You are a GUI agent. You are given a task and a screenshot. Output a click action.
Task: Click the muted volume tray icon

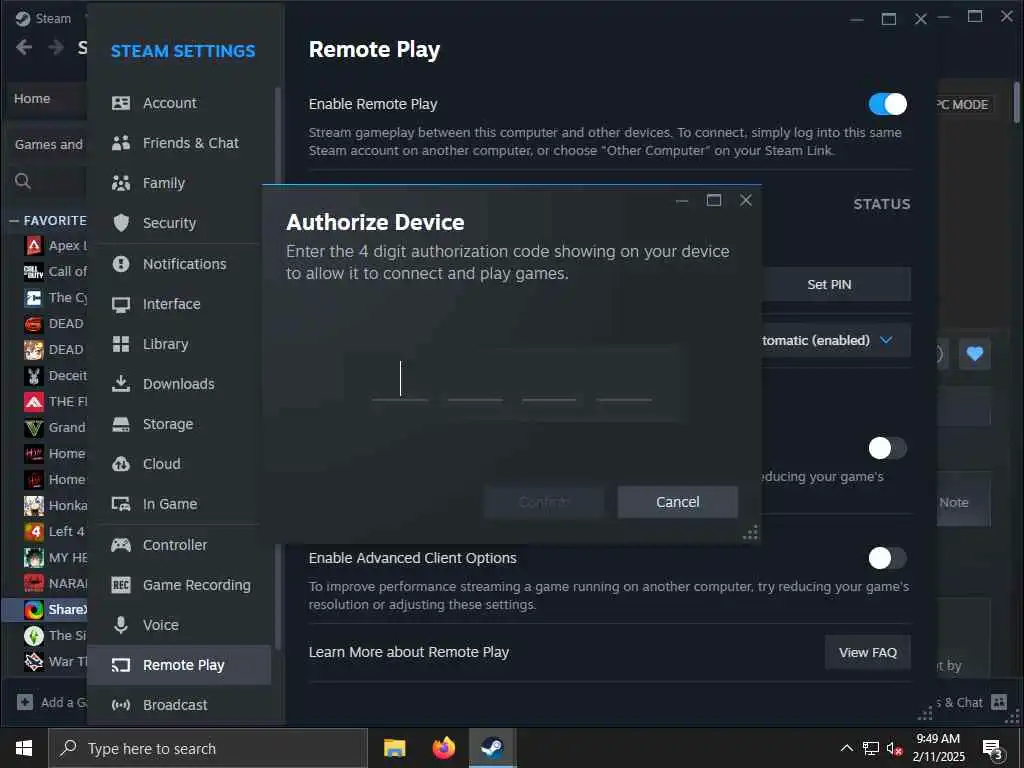tap(893, 748)
